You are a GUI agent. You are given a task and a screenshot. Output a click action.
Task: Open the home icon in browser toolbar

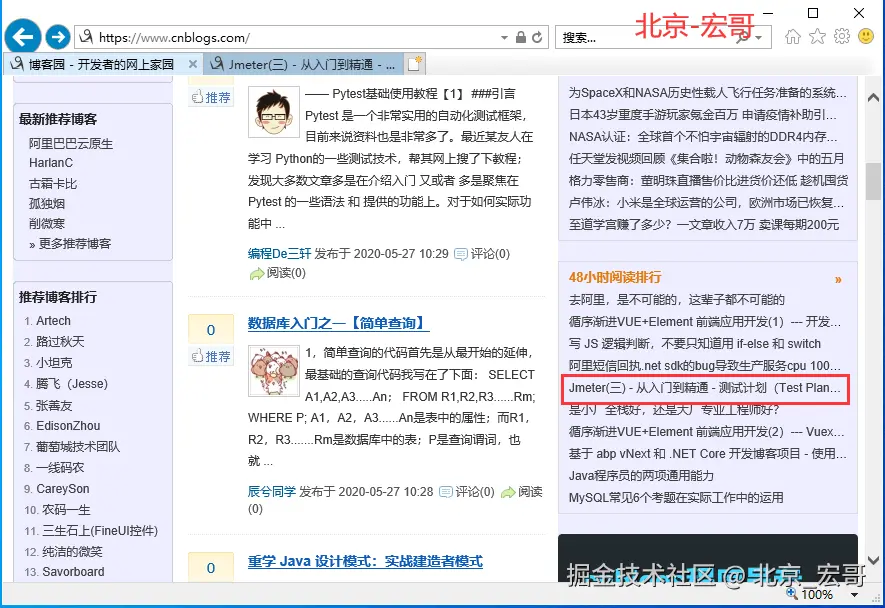click(792, 37)
